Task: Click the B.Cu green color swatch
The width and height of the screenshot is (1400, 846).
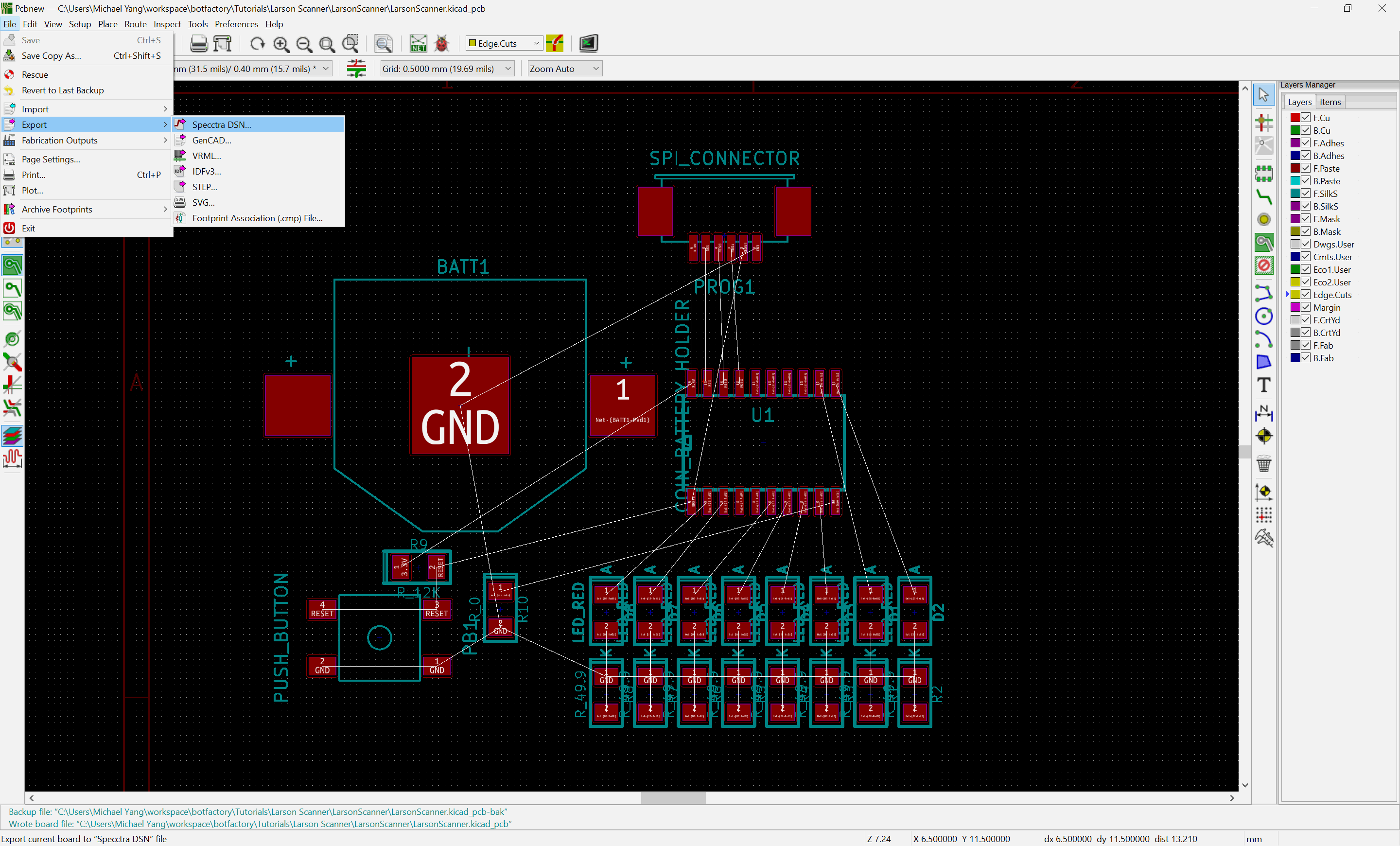Action: pos(1295,131)
